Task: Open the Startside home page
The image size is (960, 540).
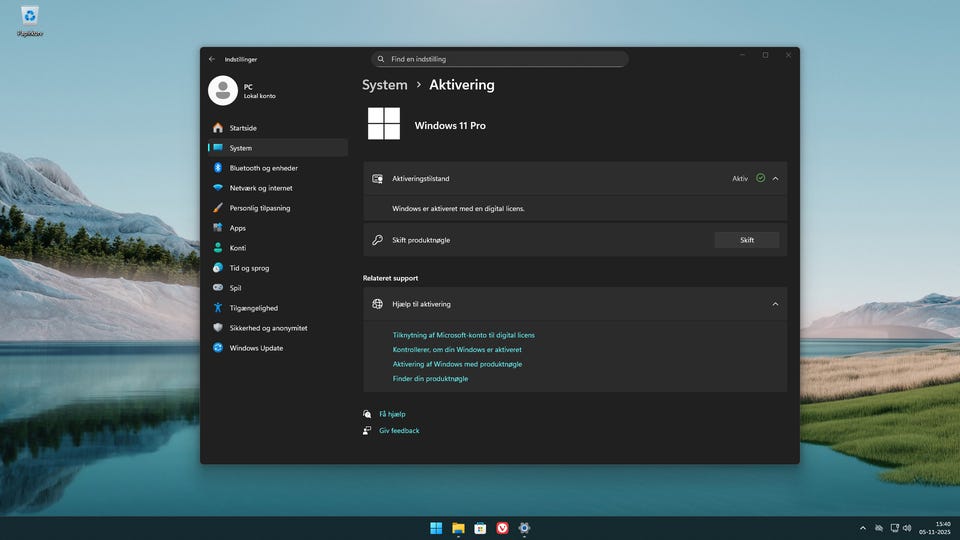Action: tap(243, 128)
